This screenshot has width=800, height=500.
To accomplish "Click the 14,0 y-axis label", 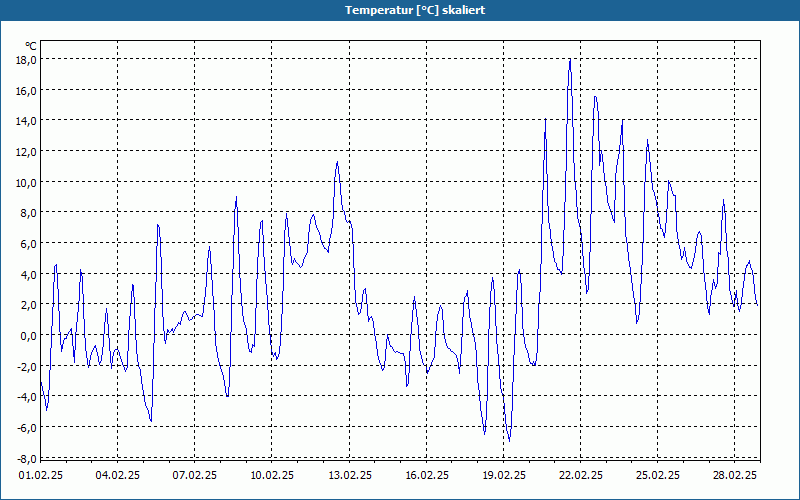I will click(x=27, y=121).
